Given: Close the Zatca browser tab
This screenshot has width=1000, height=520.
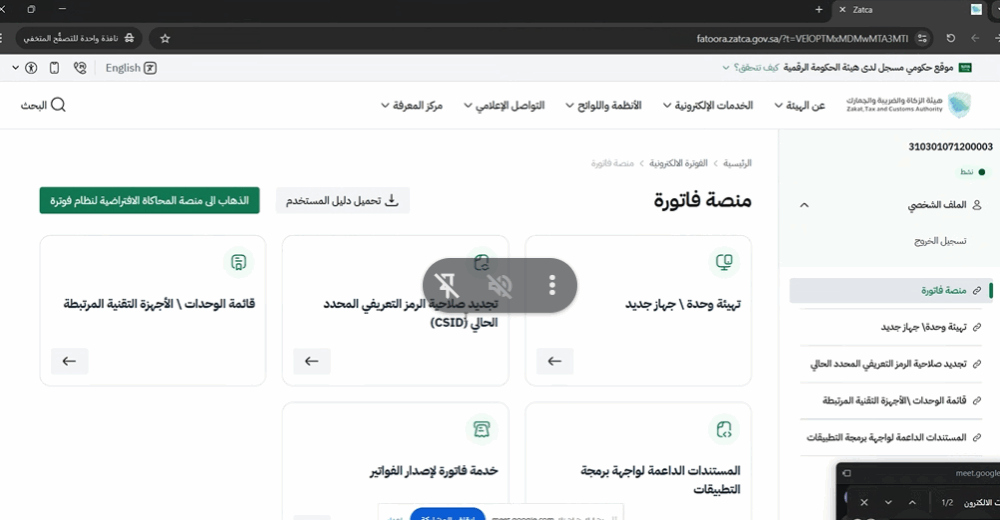Looking at the screenshot, I should point(842,10).
